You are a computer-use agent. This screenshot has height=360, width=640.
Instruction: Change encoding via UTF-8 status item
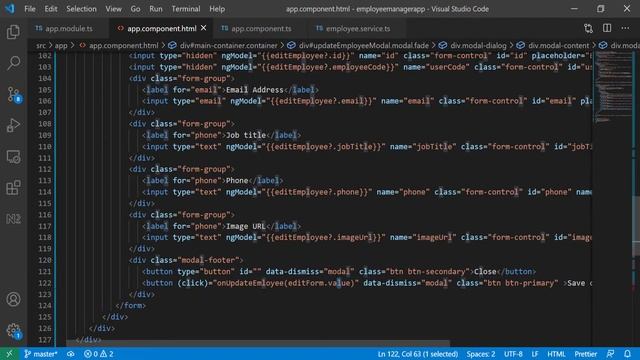click(513, 354)
